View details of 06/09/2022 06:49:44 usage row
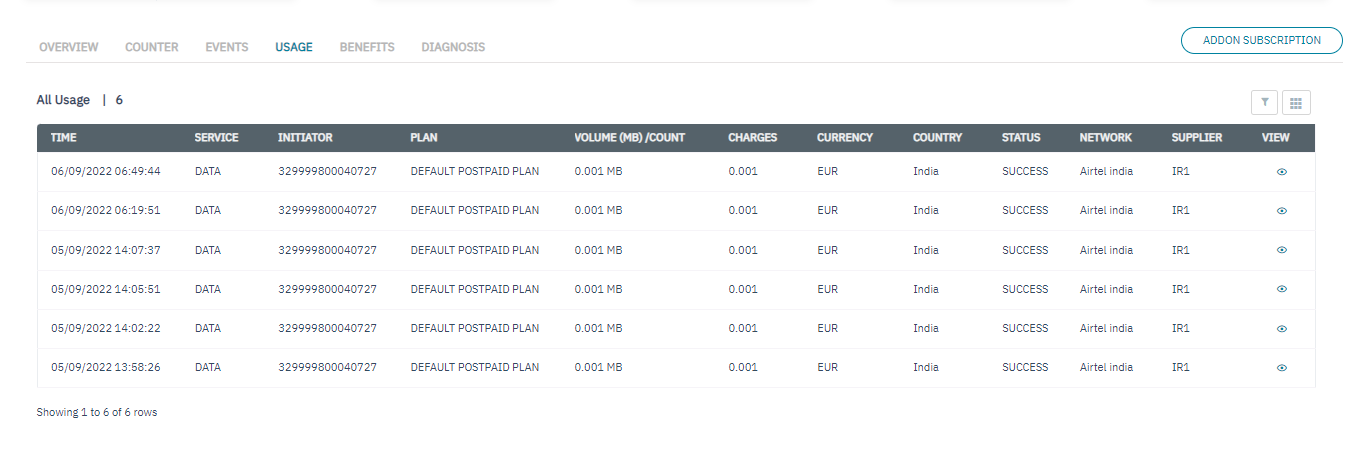Screen dimensions: 1353x453 click(x=1281, y=172)
